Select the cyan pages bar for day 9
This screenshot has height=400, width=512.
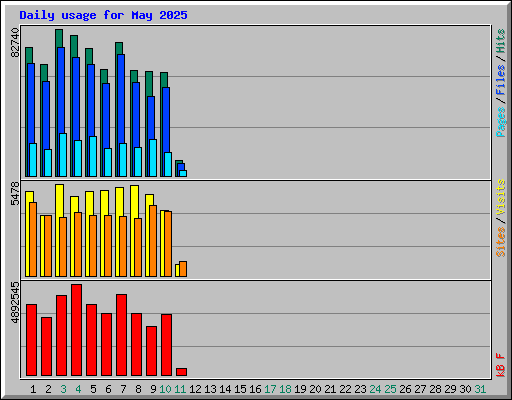pyautogui.click(x=153, y=158)
